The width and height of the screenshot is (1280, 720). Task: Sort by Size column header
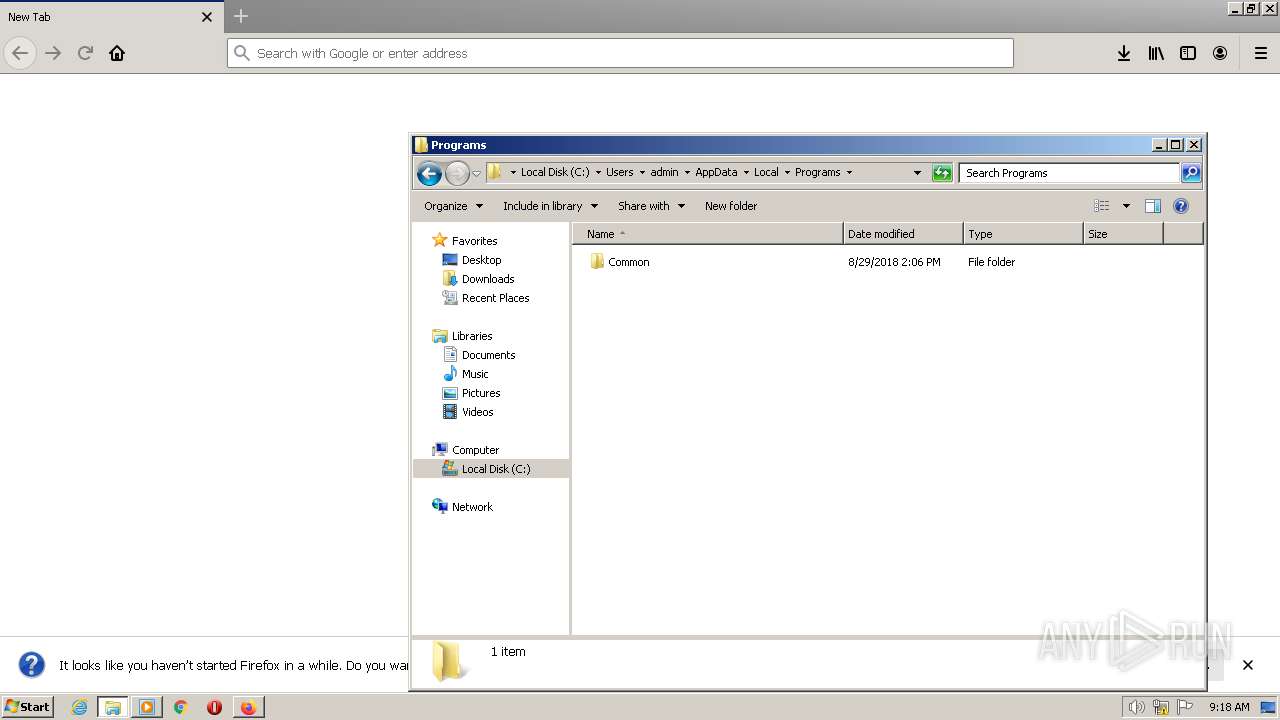1123,234
